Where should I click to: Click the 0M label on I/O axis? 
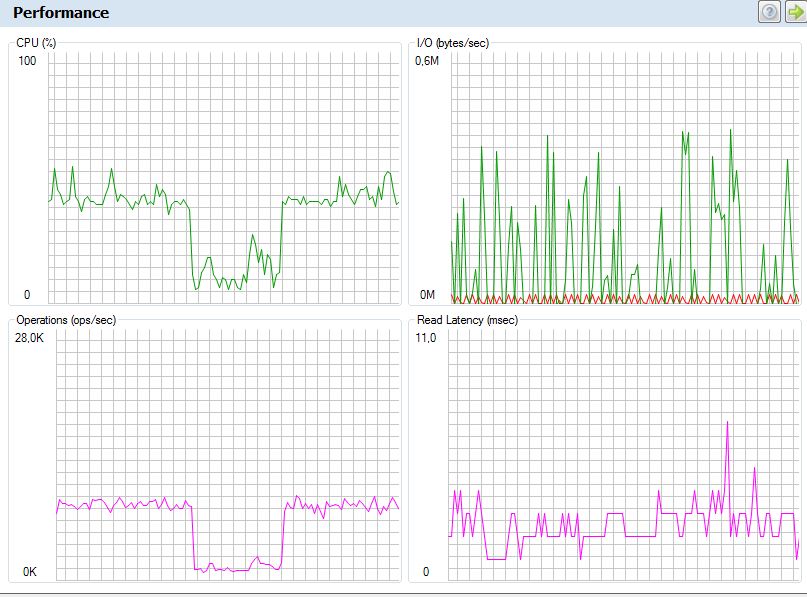427,295
